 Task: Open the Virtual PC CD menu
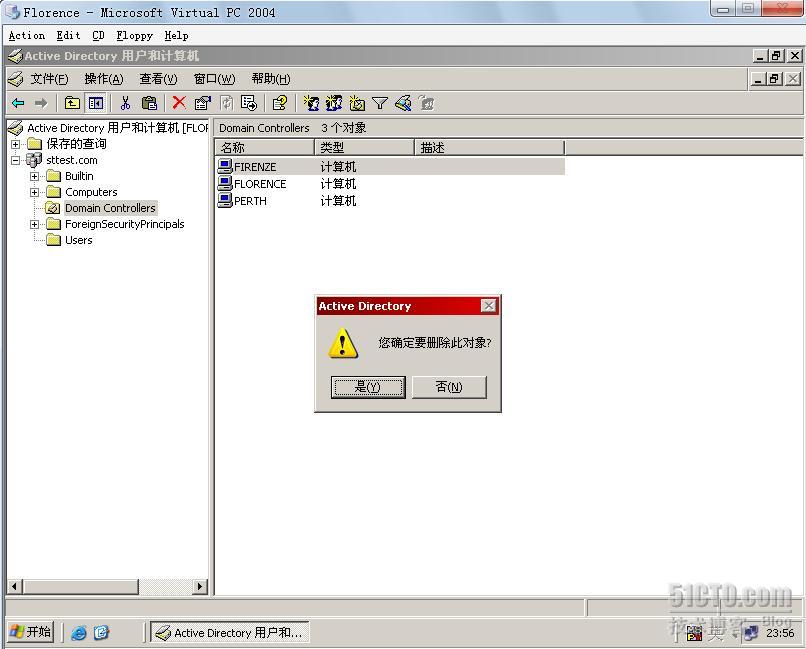(x=98, y=35)
